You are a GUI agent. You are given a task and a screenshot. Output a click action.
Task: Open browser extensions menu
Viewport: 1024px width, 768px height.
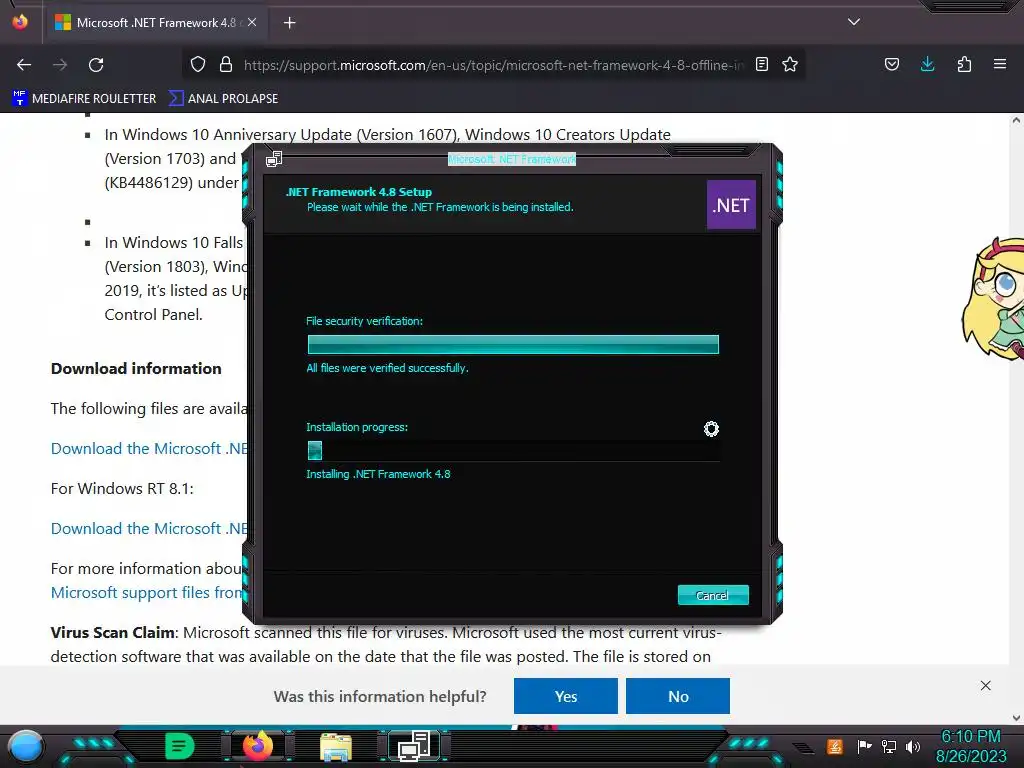point(964,64)
